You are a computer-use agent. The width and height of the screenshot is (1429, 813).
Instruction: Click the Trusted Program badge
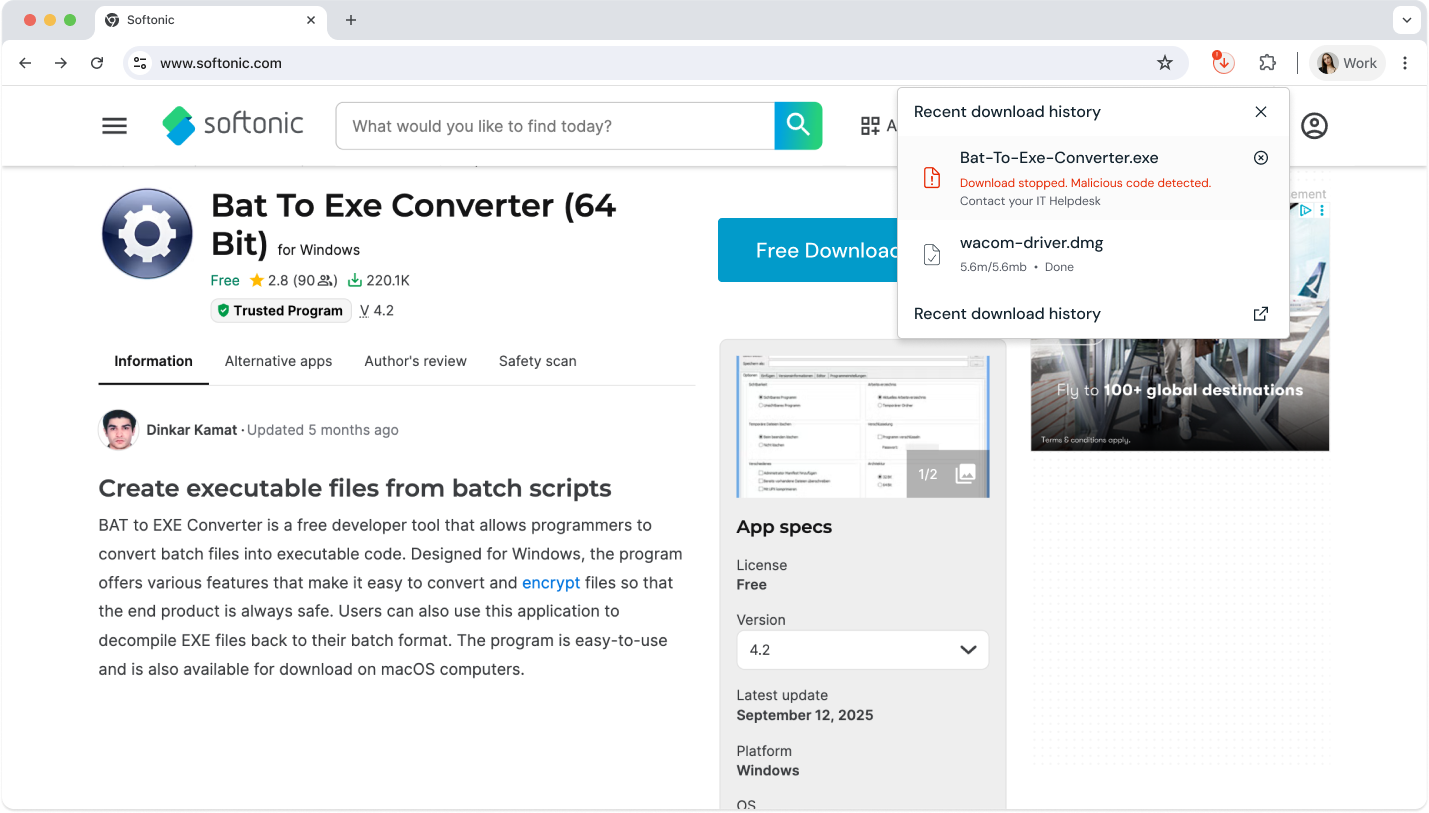click(x=281, y=311)
